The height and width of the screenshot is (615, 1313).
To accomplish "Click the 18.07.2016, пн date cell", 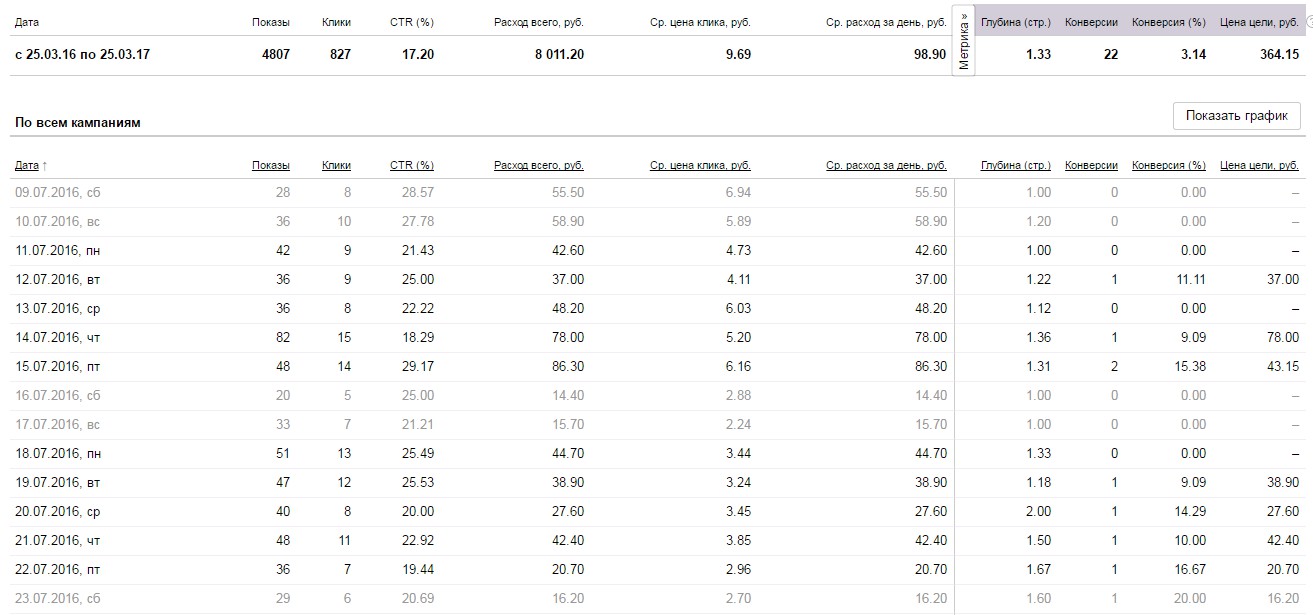I will 58,454.
